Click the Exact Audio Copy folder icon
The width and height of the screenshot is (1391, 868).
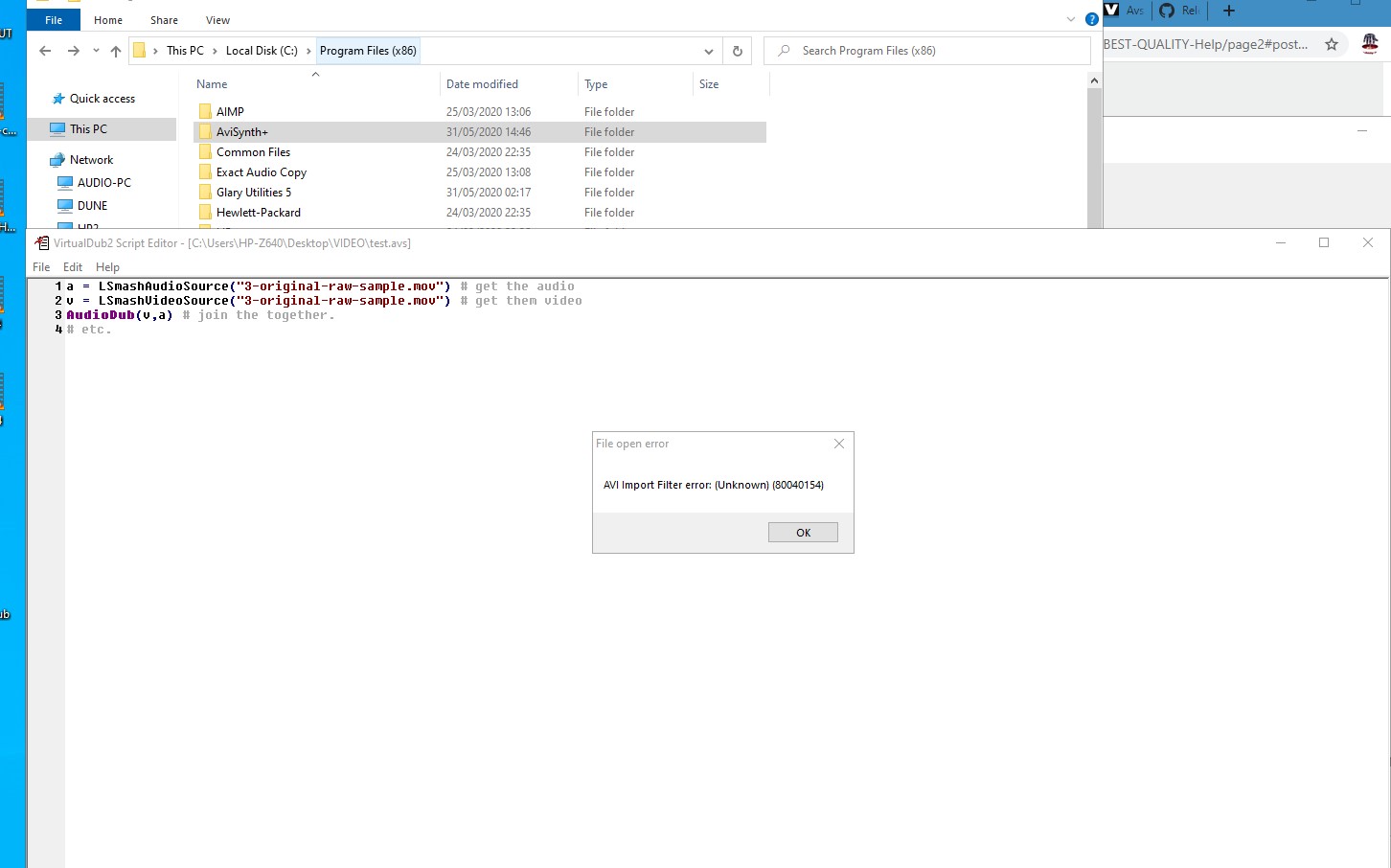[205, 172]
